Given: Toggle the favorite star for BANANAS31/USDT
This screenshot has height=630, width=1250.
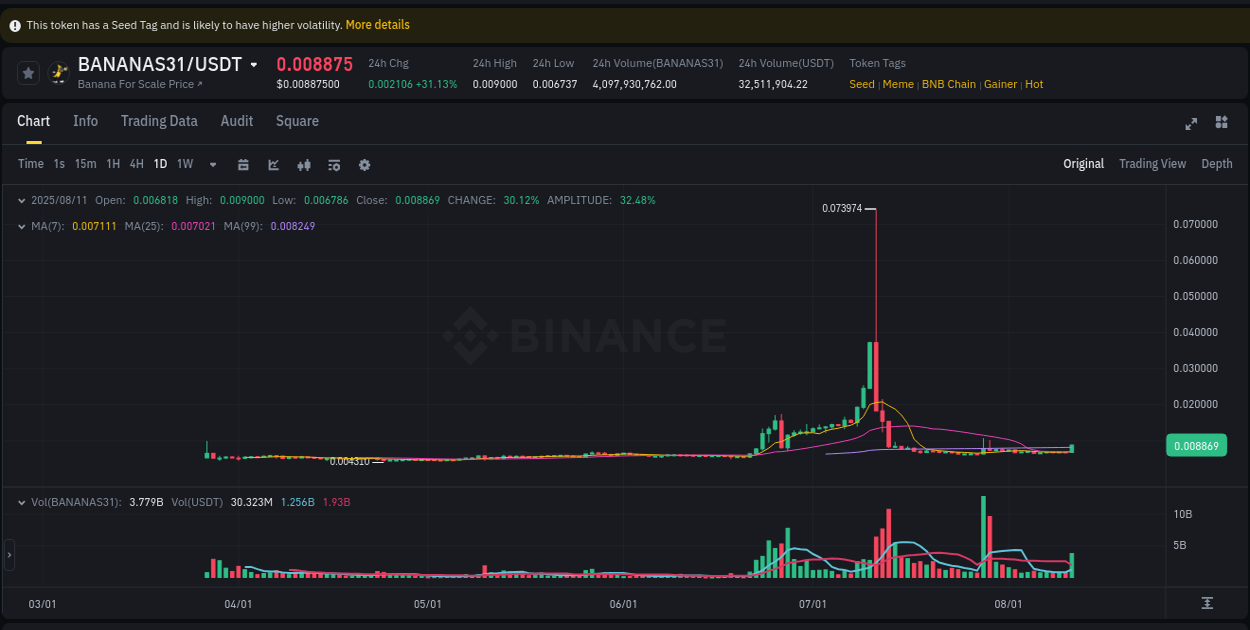Looking at the screenshot, I should pyautogui.click(x=27, y=72).
